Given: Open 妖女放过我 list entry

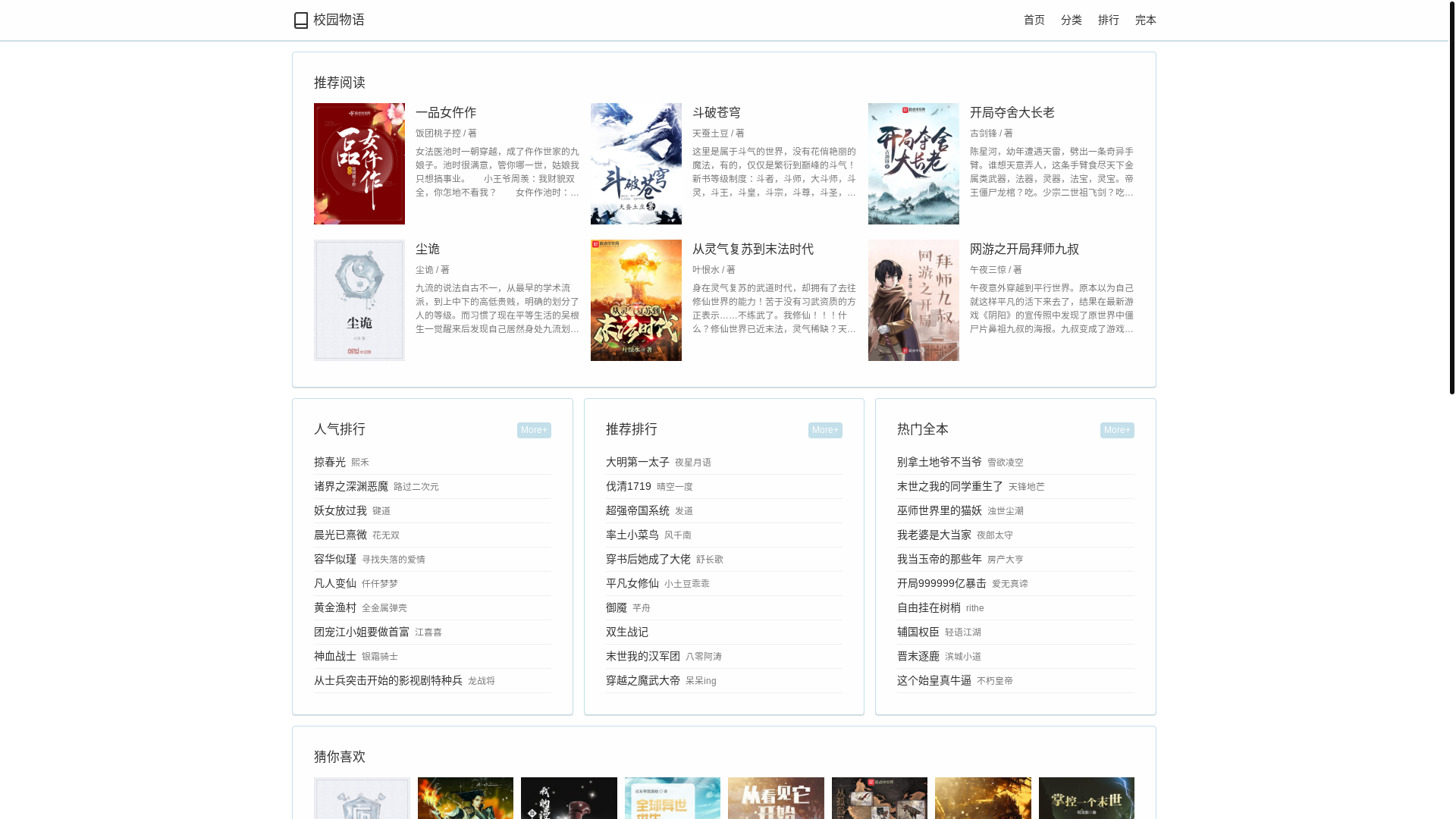Looking at the screenshot, I should tap(340, 510).
